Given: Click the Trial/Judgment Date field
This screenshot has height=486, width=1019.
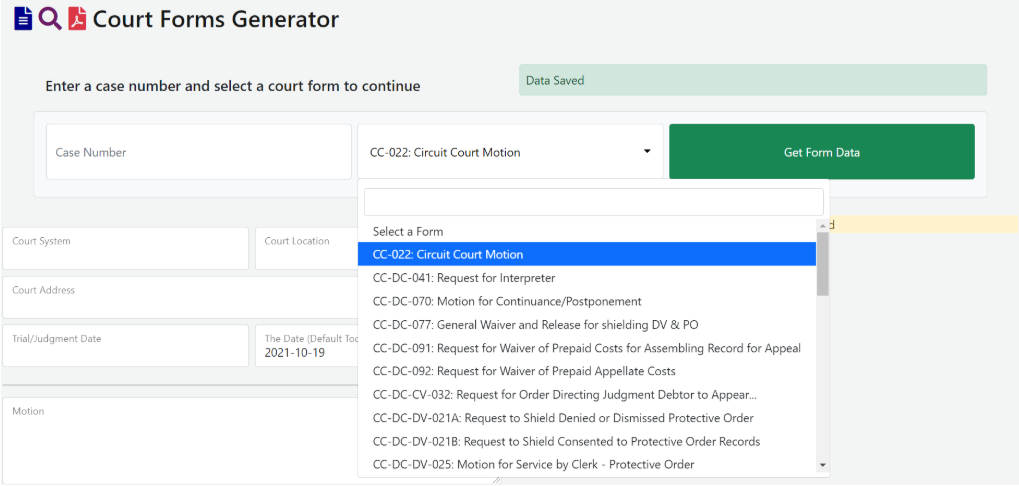Looking at the screenshot, I should click(125, 346).
